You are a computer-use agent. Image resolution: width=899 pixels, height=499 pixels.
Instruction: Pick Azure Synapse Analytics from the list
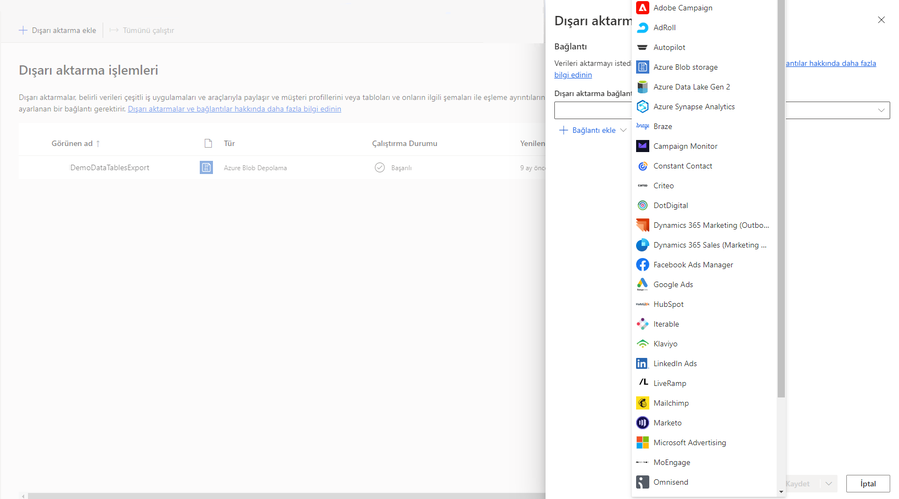coord(704,107)
